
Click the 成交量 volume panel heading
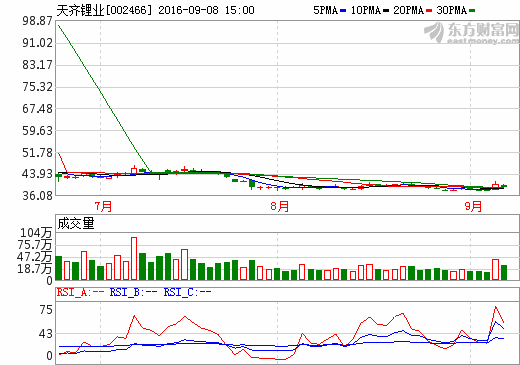76,223
